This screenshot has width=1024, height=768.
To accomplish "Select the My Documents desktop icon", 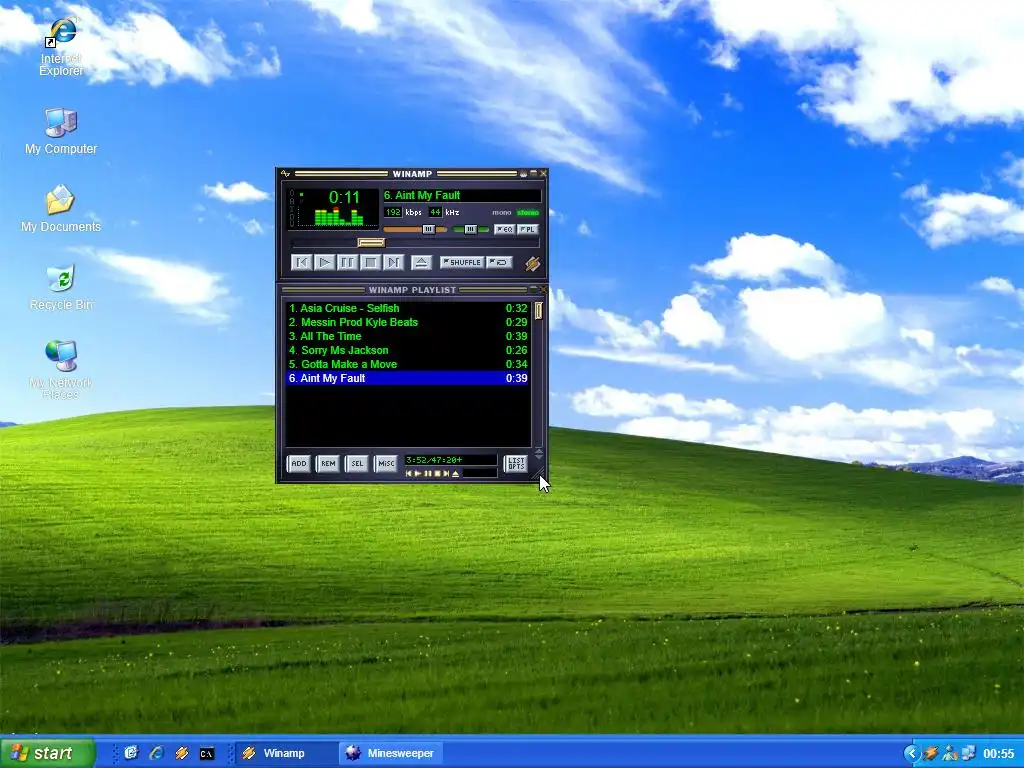I will 61,209.
